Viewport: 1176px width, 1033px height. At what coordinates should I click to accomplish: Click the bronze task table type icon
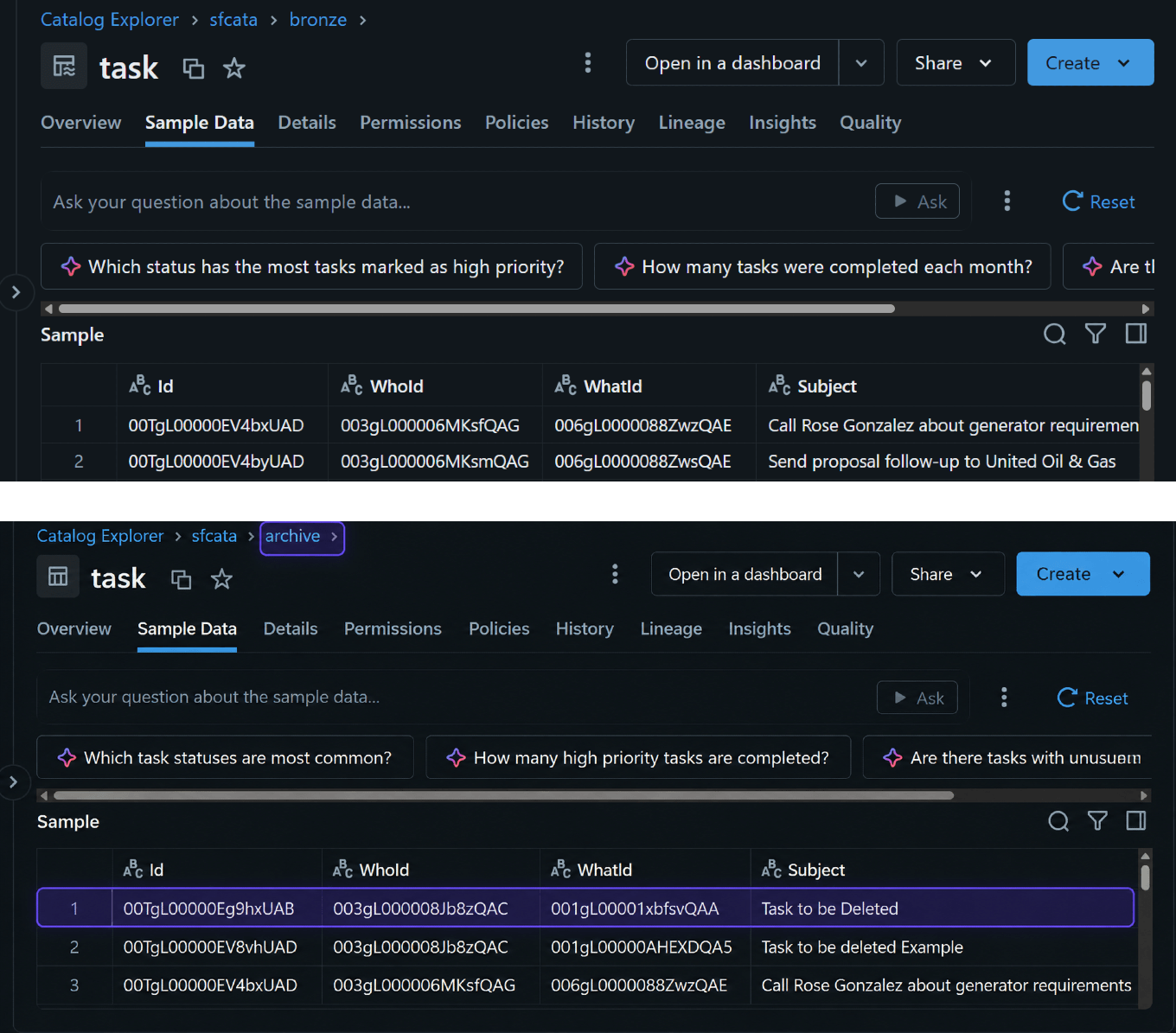click(64, 66)
